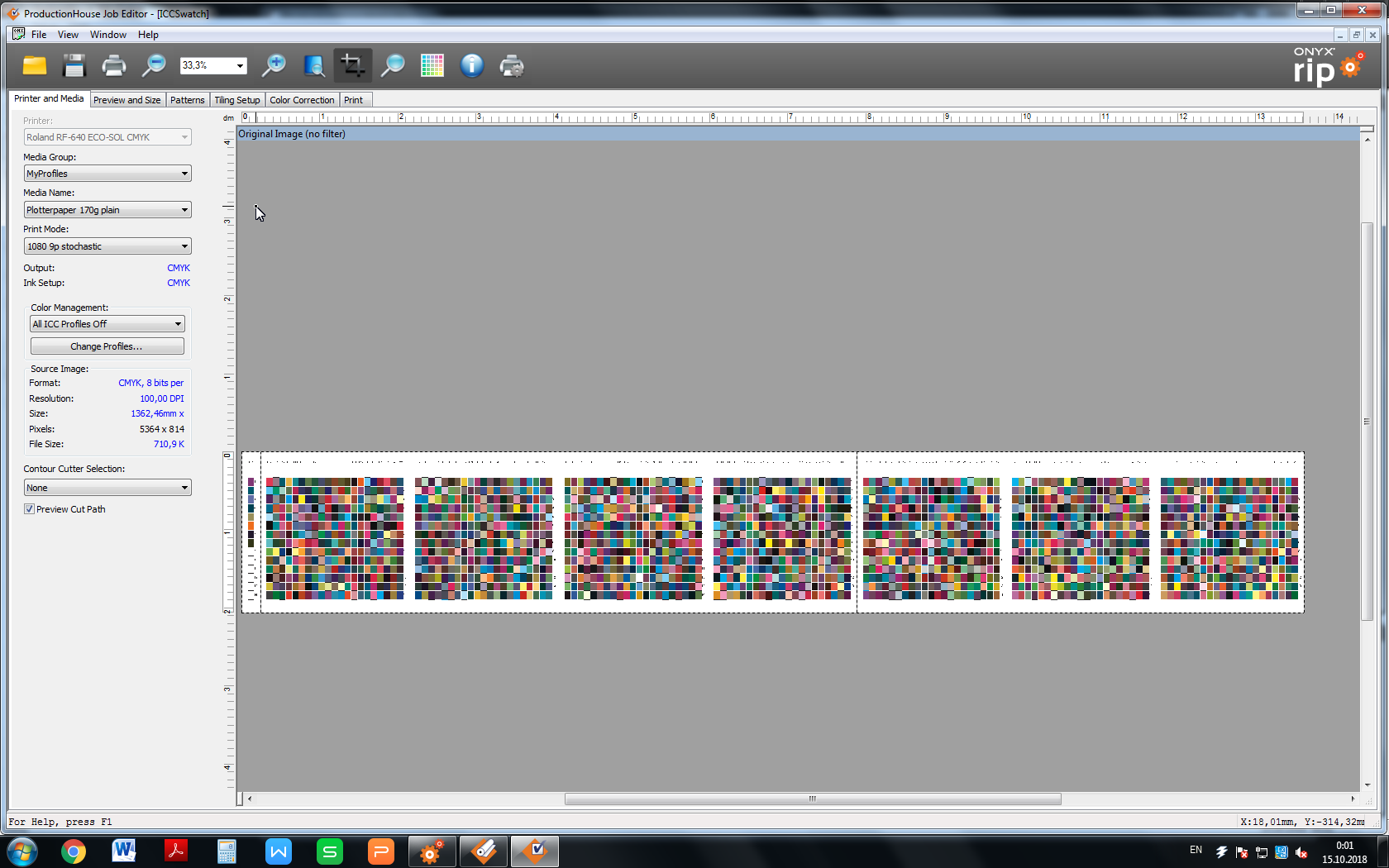This screenshot has height=868, width=1389.
Task: Activate the Crop tool
Action: point(353,65)
